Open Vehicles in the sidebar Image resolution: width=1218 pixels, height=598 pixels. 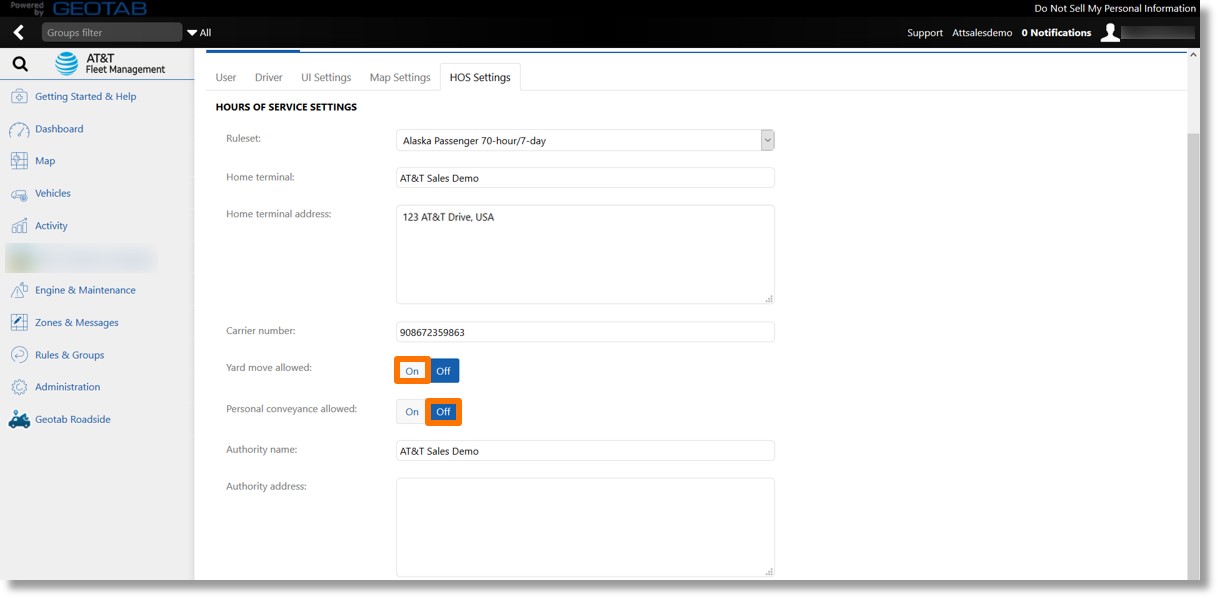53,194
